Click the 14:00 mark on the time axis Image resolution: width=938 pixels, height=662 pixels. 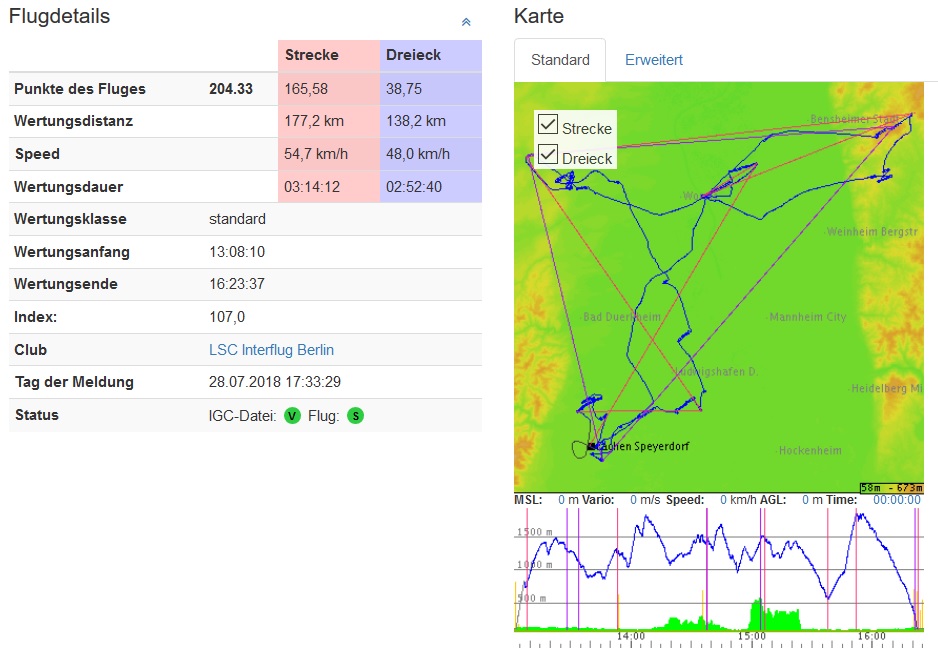630,636
